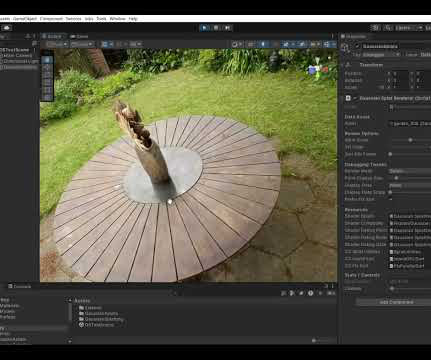Select the Scale tool in scene overlay
The image size is (431, 360).
coord(47,82)
